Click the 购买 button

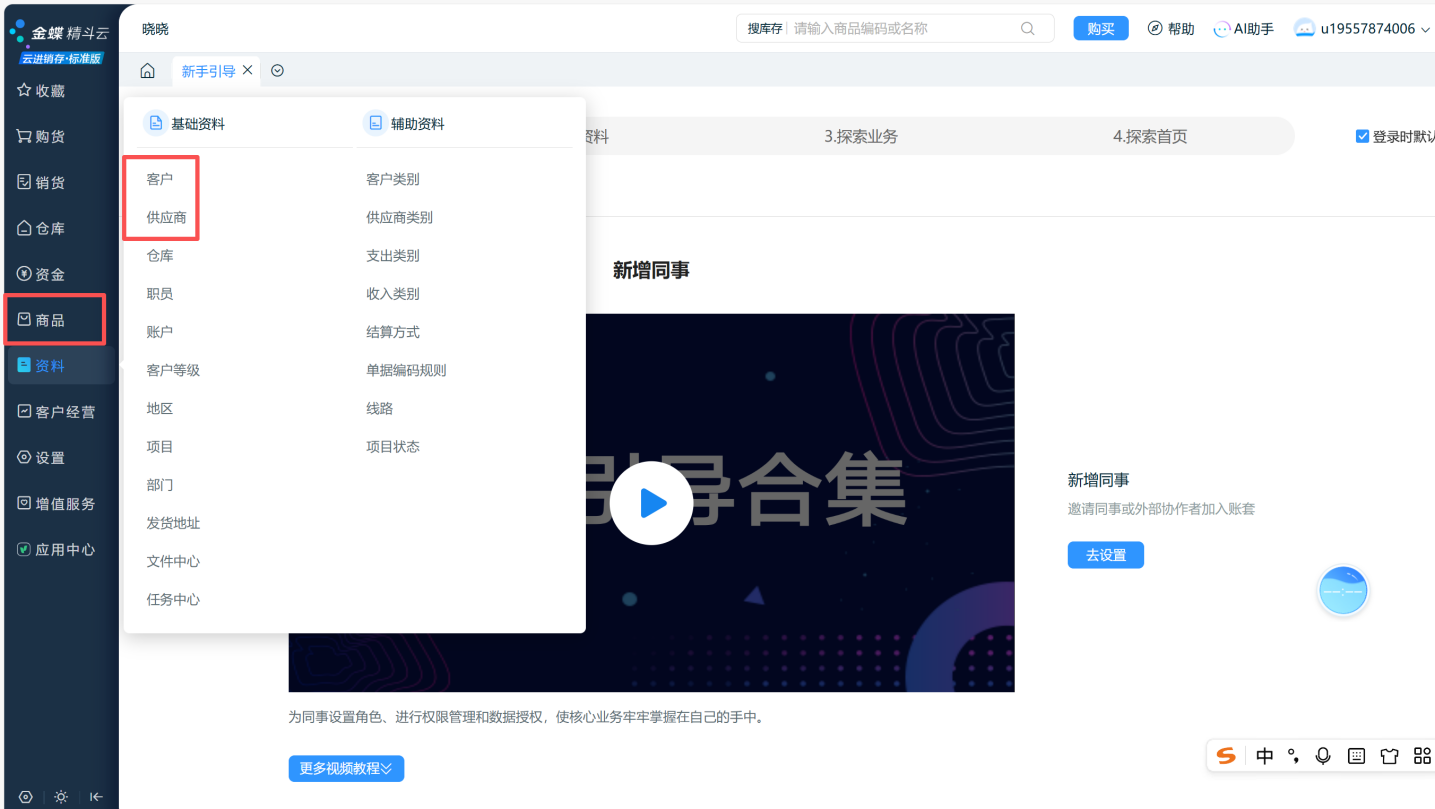(1100, 29)
